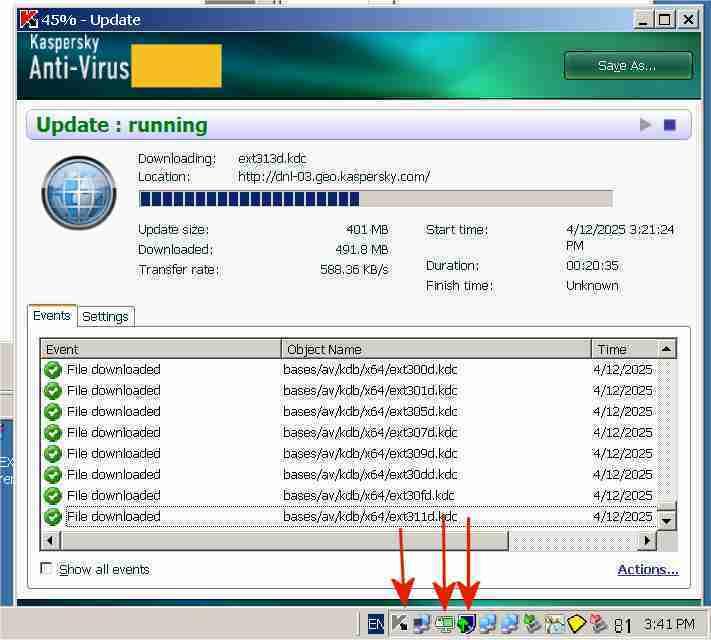
Task: Sort by the Event column header
Action: [161, 349]
